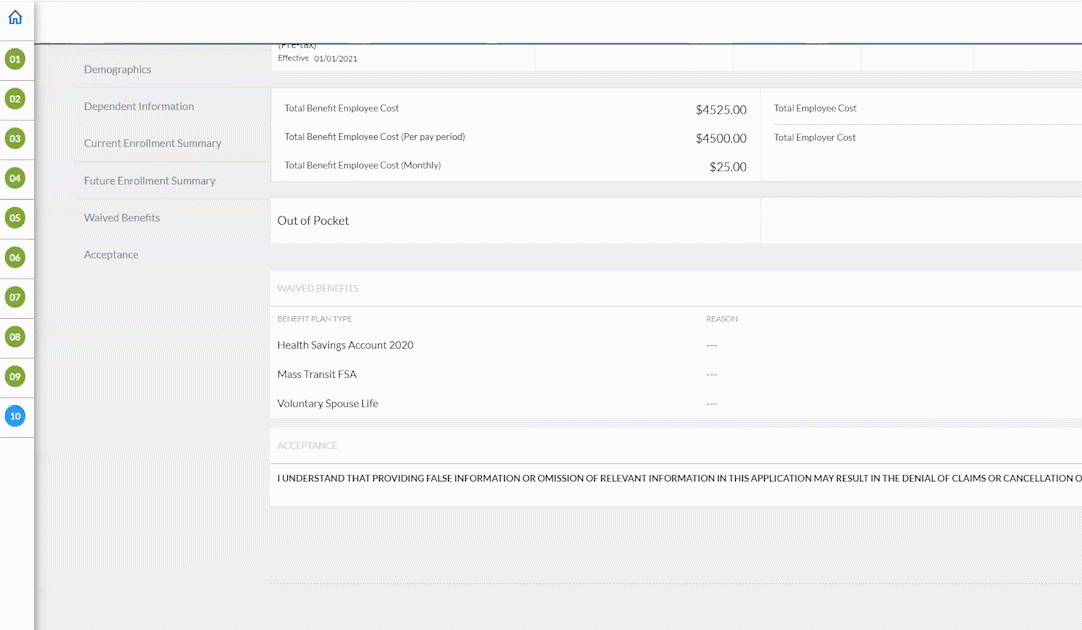Navigate to Waived Benefits
1082x630 pixels.
pyautogui.click(x=122, y=217)
